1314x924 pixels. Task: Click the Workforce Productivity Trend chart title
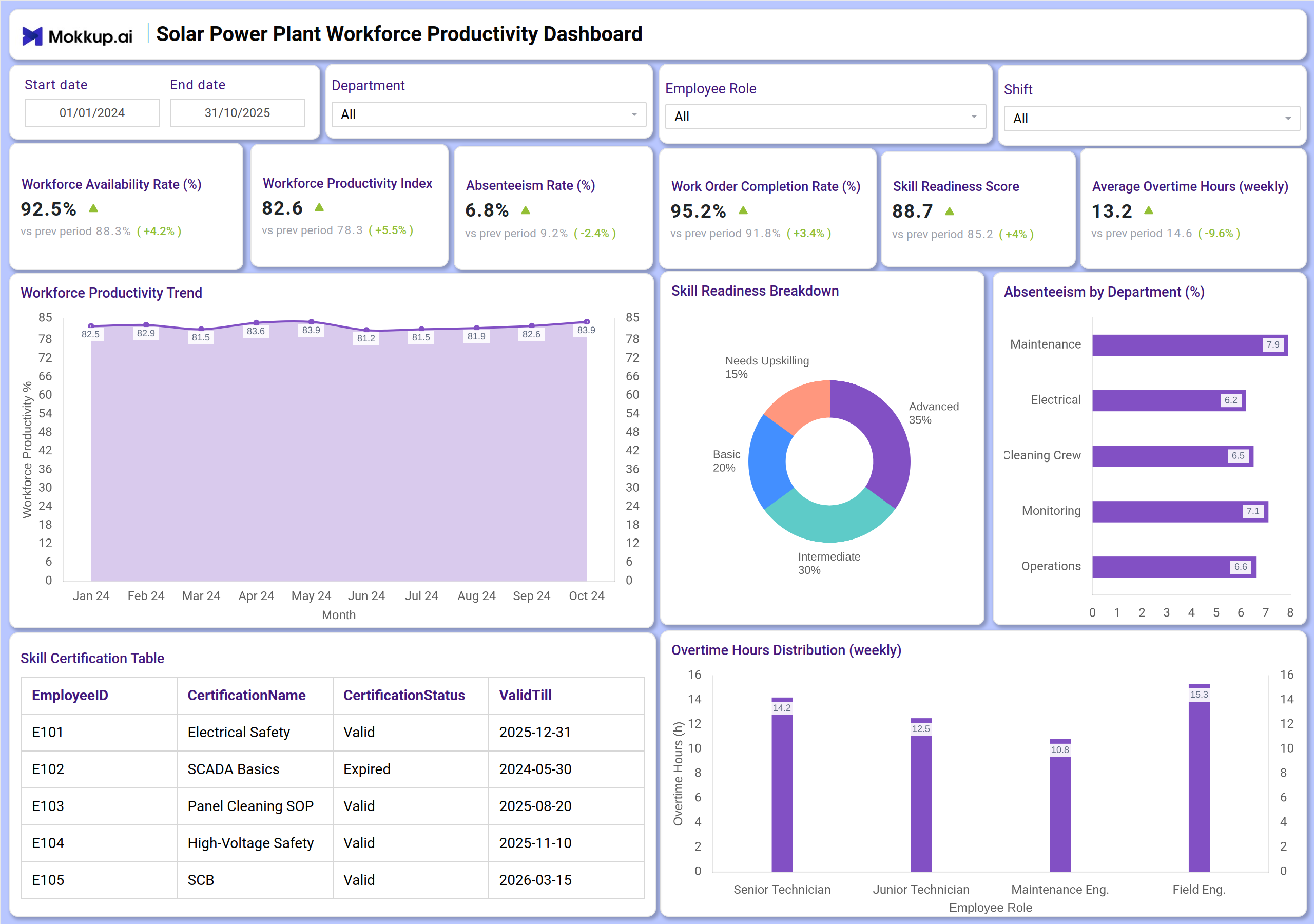111,293
